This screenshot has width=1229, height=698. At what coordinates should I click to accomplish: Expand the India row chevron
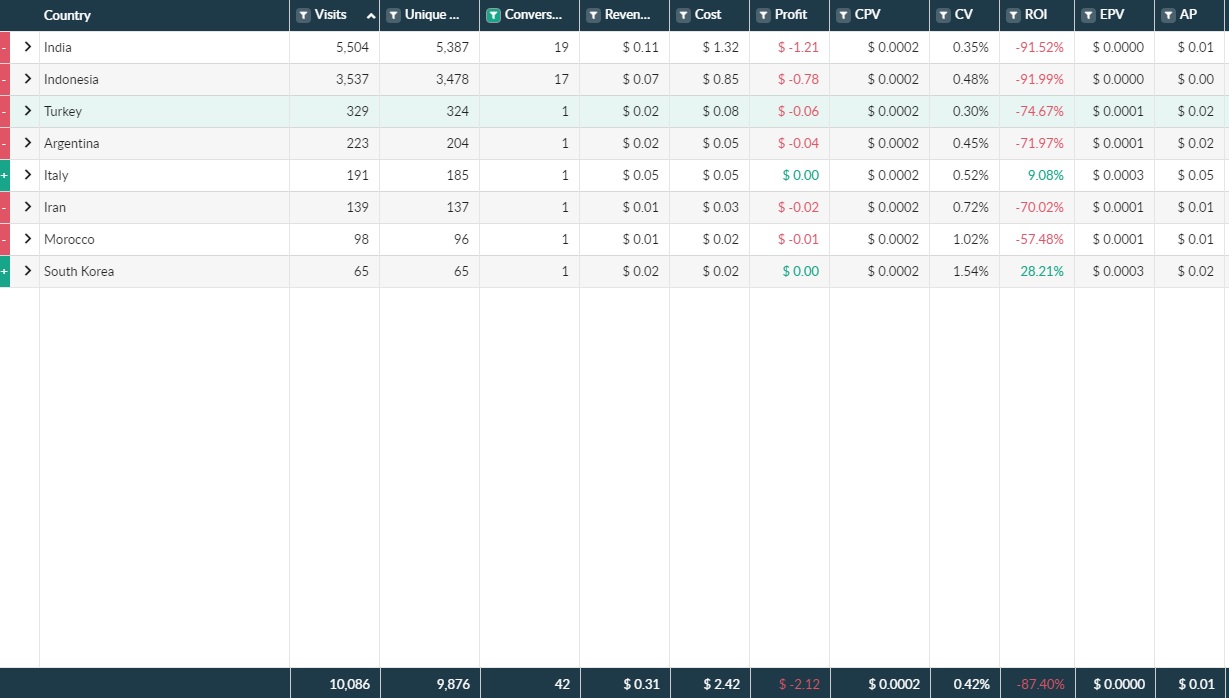pyautogui.click(x=28, y=47)
